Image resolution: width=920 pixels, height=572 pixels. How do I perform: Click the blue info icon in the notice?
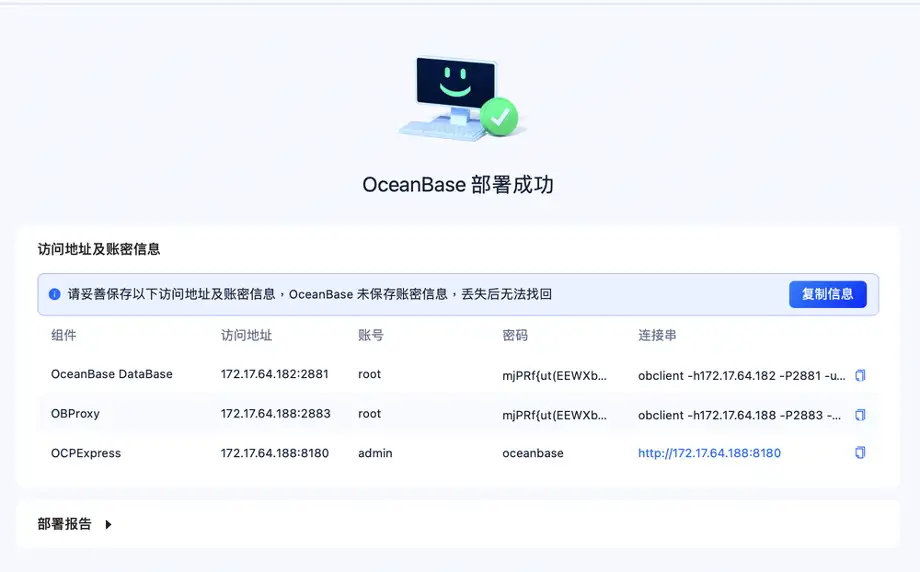55,294
